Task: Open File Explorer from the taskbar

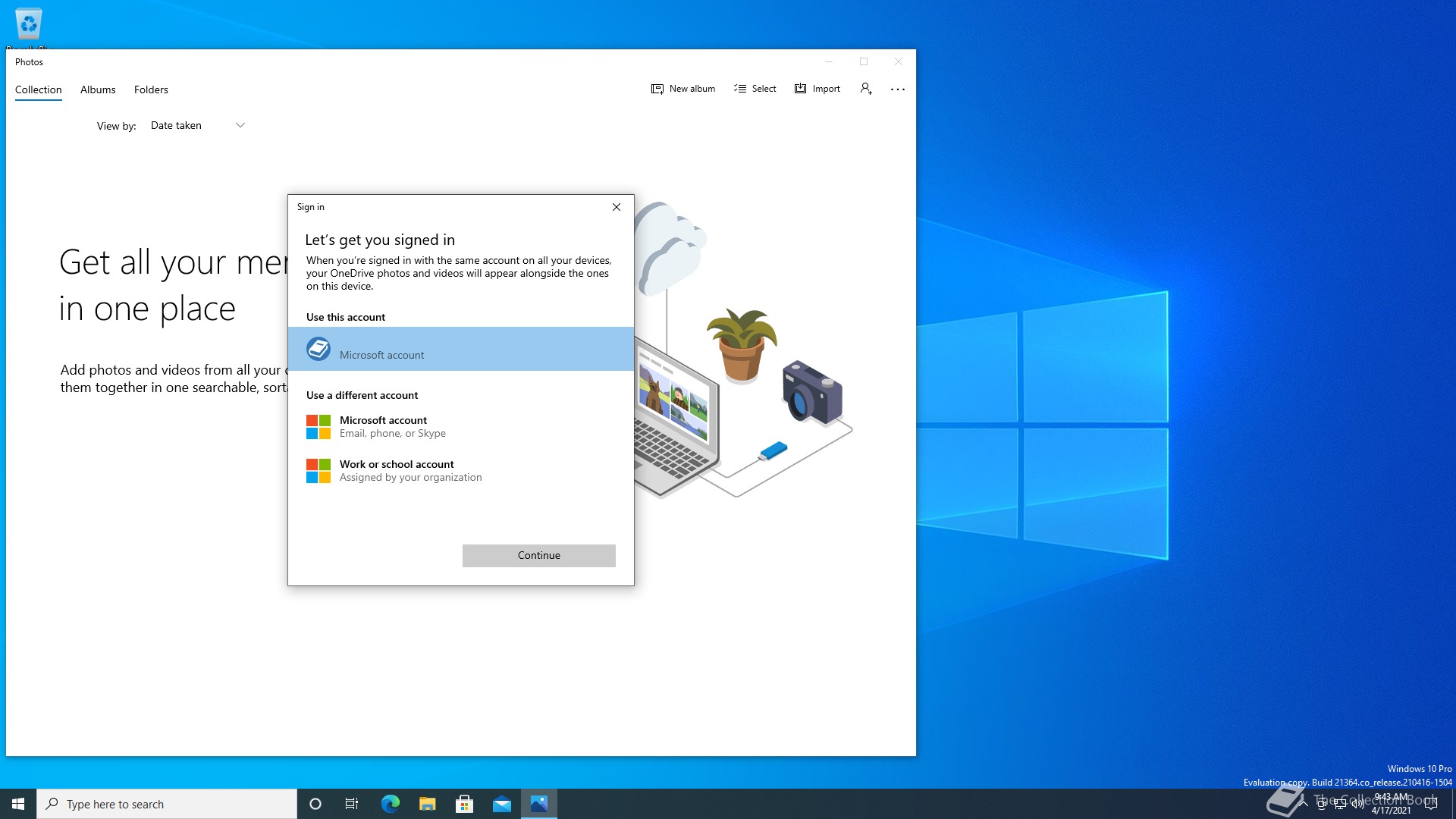Action: tap(427, 804)
